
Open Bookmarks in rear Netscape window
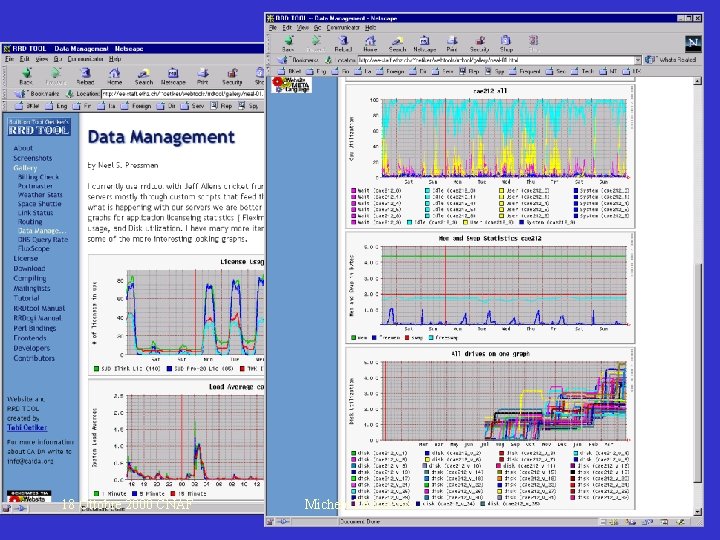click(37, 94)
